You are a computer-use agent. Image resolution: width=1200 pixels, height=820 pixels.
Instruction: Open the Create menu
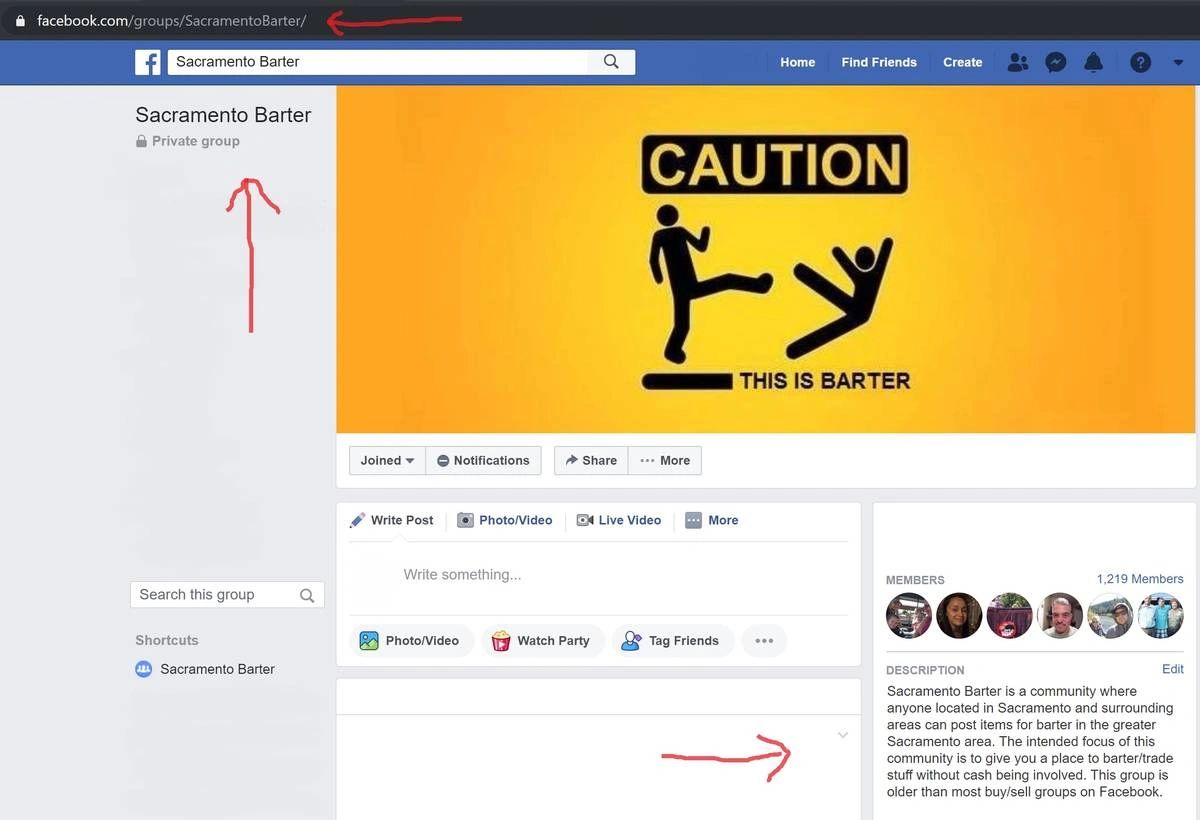pos(962,62)
